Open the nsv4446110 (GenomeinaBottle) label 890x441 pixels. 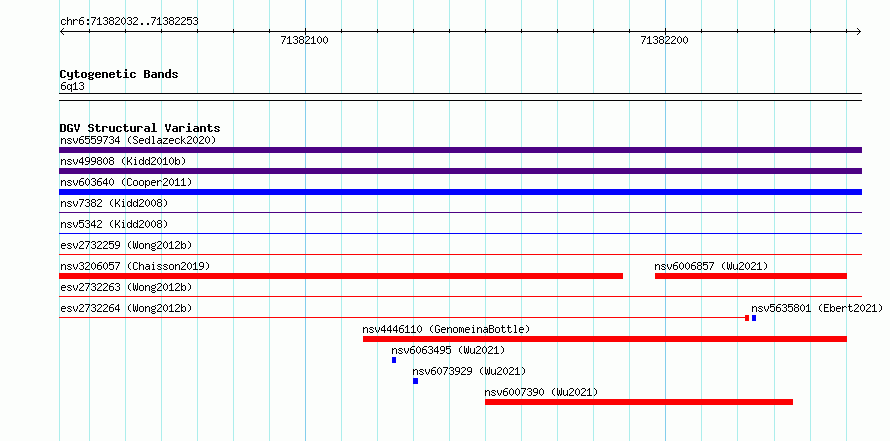446,329
